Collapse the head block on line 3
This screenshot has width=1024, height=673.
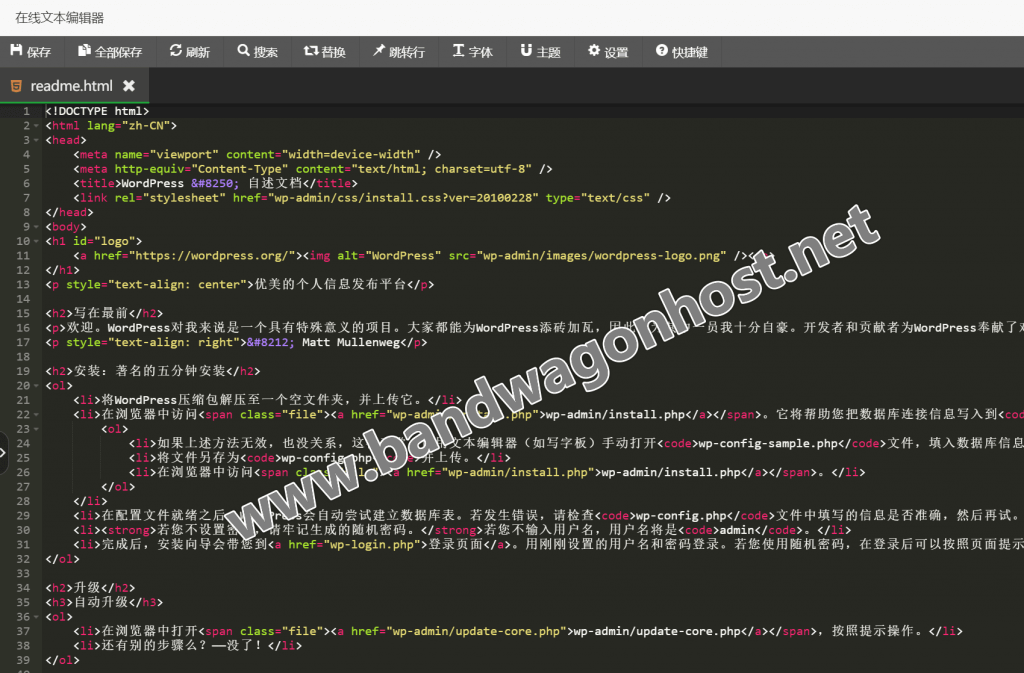point(37,140)
